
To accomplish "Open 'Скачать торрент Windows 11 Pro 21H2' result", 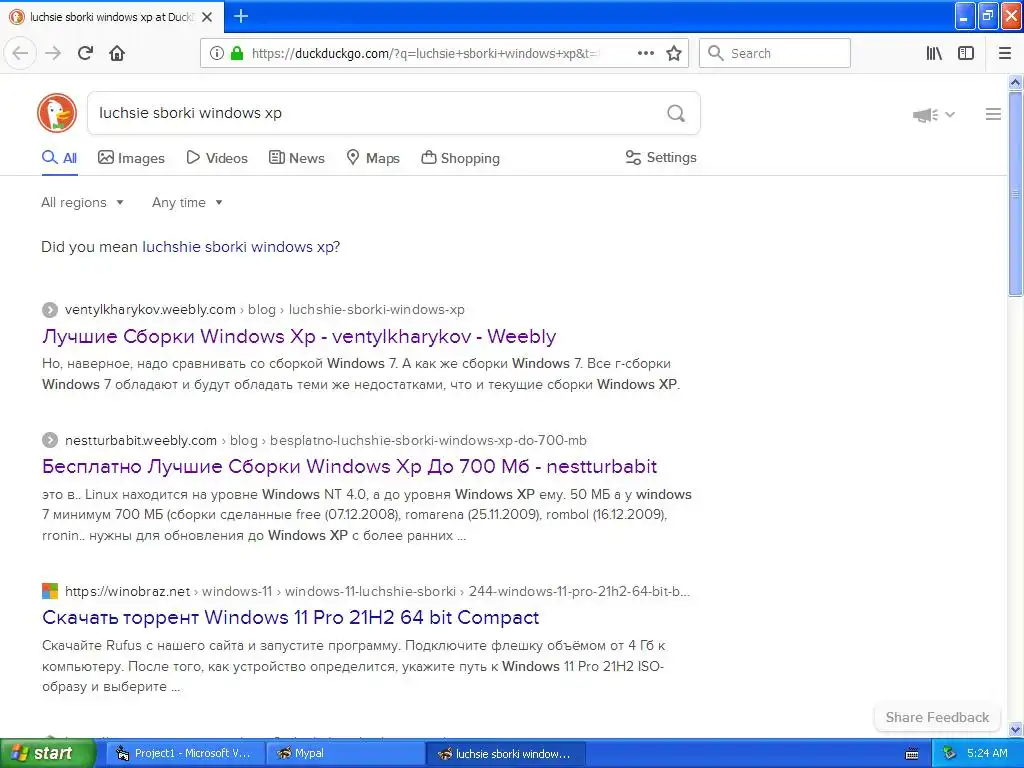I will coord(291,617).
